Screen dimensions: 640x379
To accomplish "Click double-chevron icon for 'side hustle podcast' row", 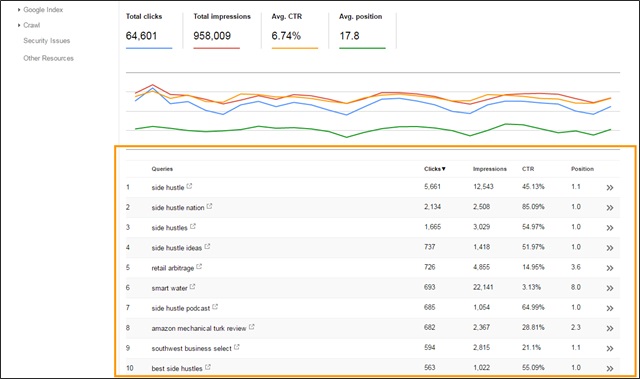I will [610, 308].
